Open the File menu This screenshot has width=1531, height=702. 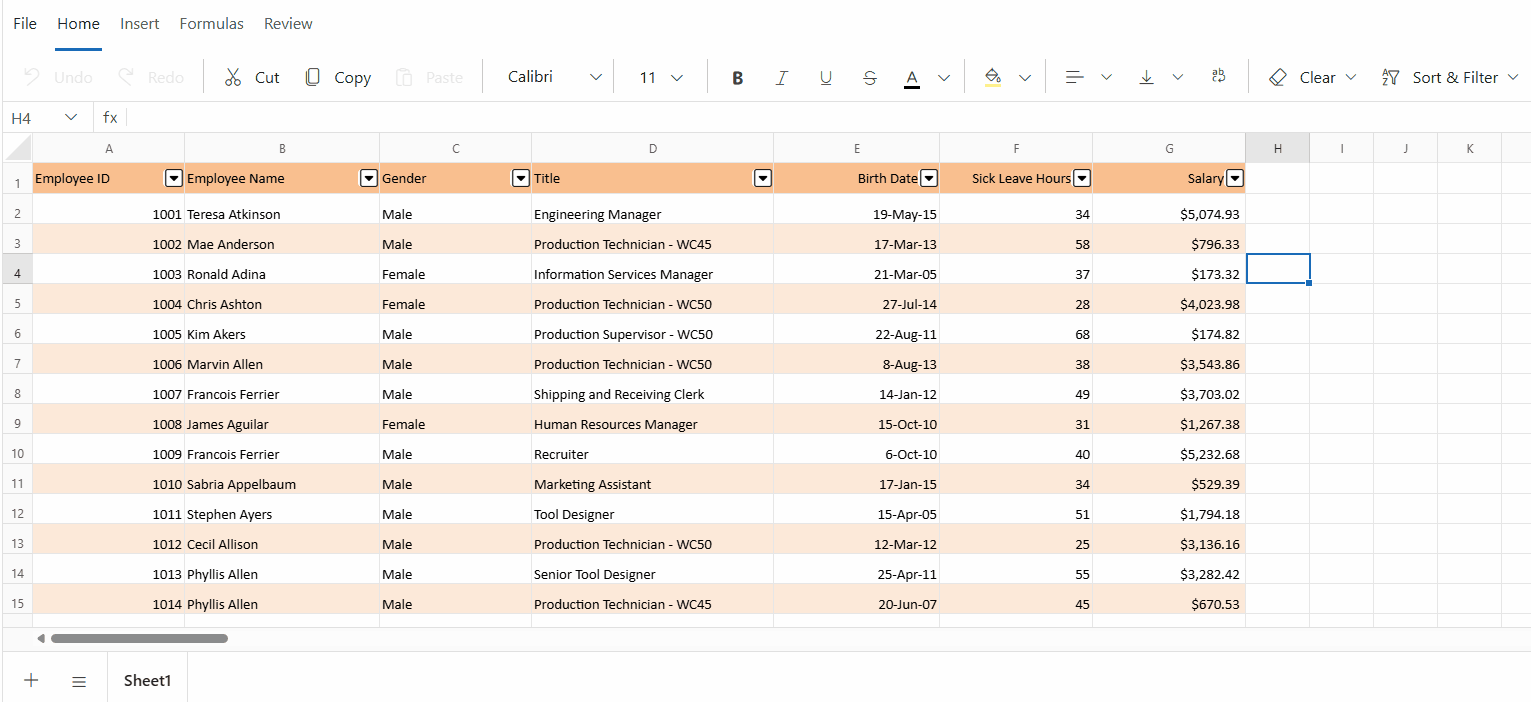25,23
